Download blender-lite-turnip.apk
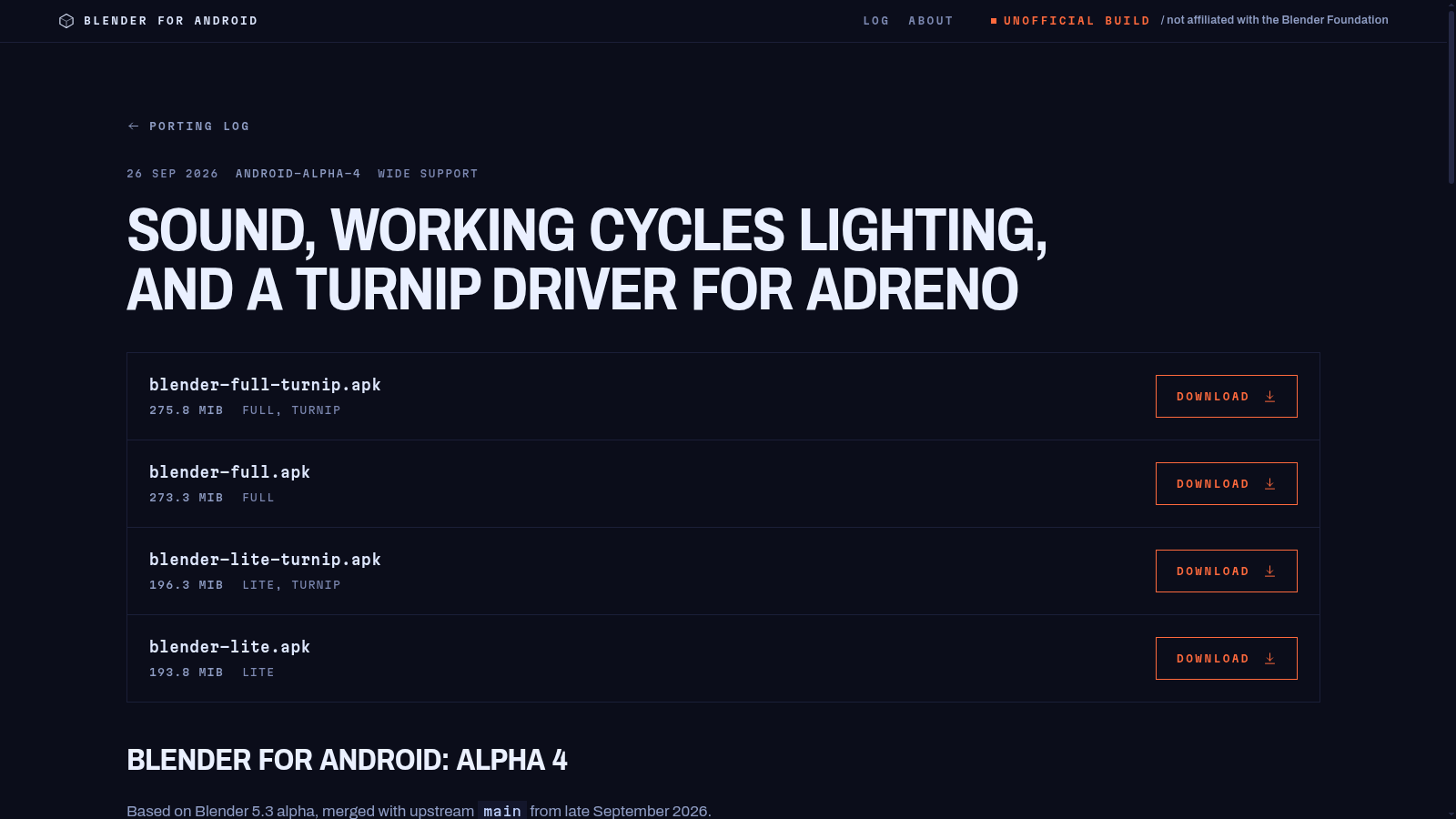Screen dimensions: 1456x819 pos(1226,571)
